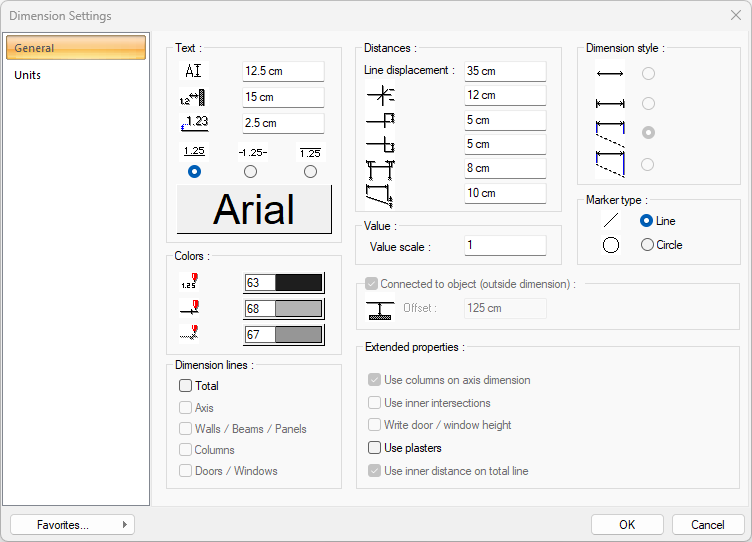Click the offset icon beside Offset field
Image resolution: width=752 pixels, height=542 pixels.
click(380, 309)
